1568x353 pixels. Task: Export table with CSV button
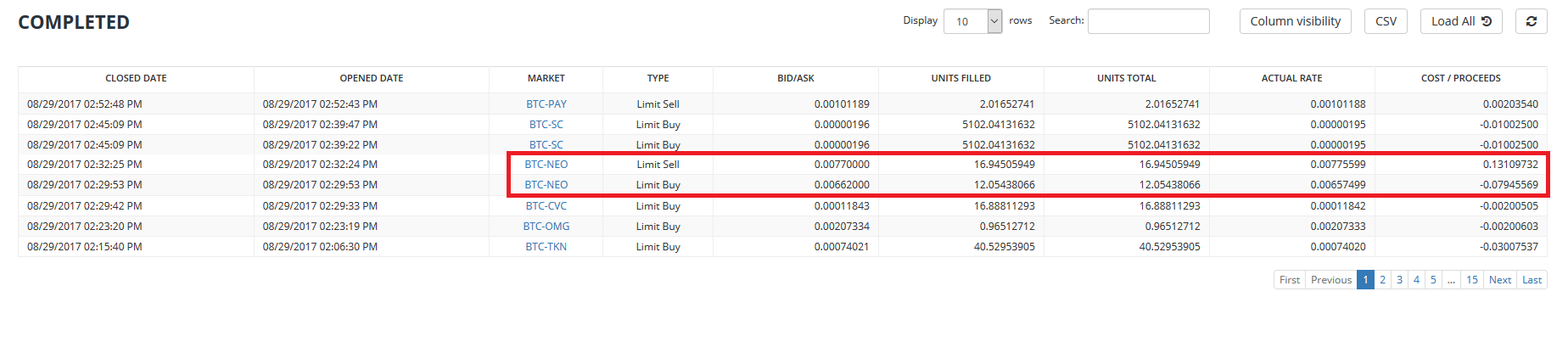pyautogui.click(x=1386, y=21)
